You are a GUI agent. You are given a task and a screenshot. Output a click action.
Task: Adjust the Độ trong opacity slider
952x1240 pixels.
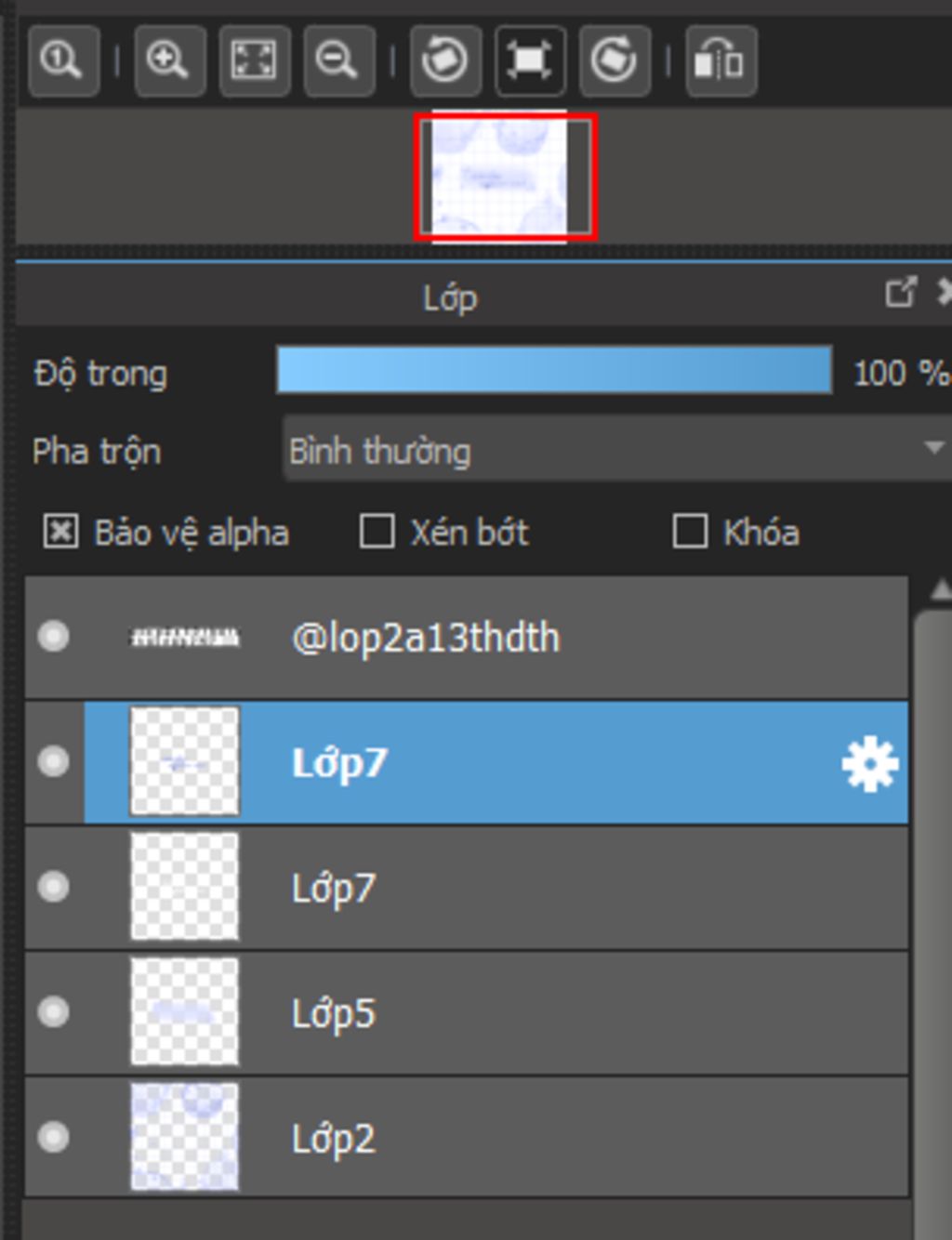(554, 371)
